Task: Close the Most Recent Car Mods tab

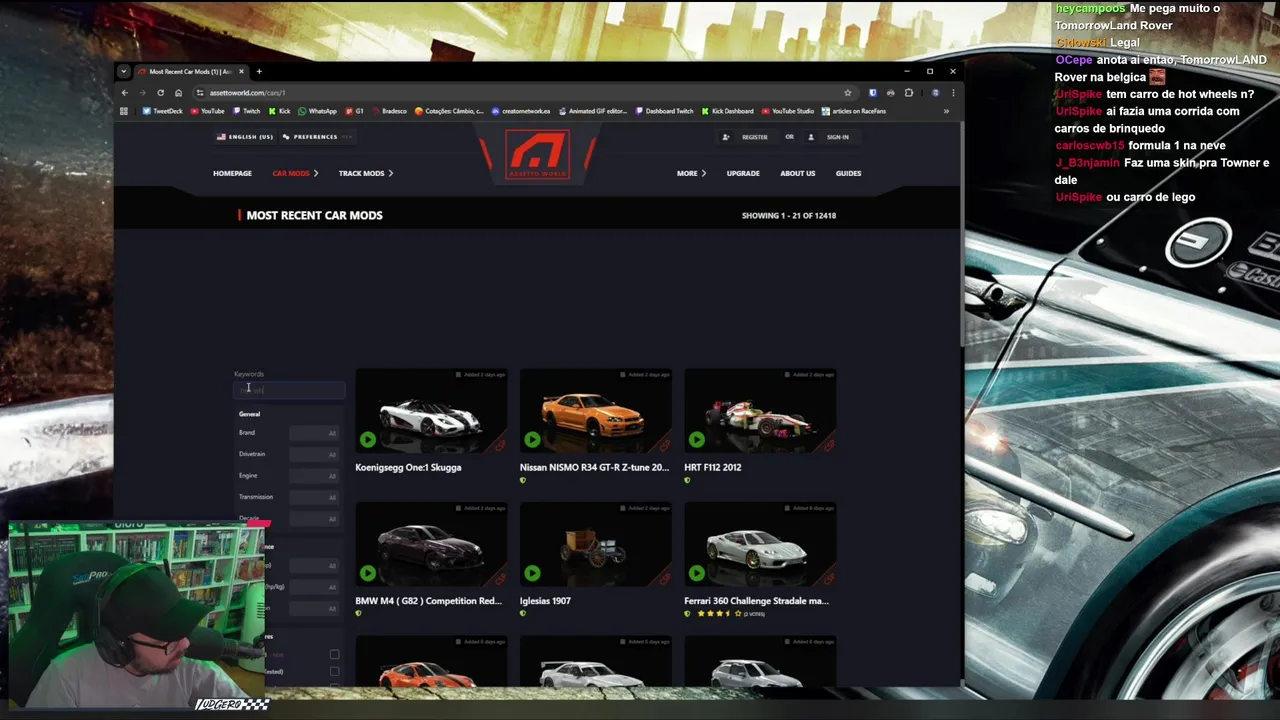Action: [x=241, y=72]
